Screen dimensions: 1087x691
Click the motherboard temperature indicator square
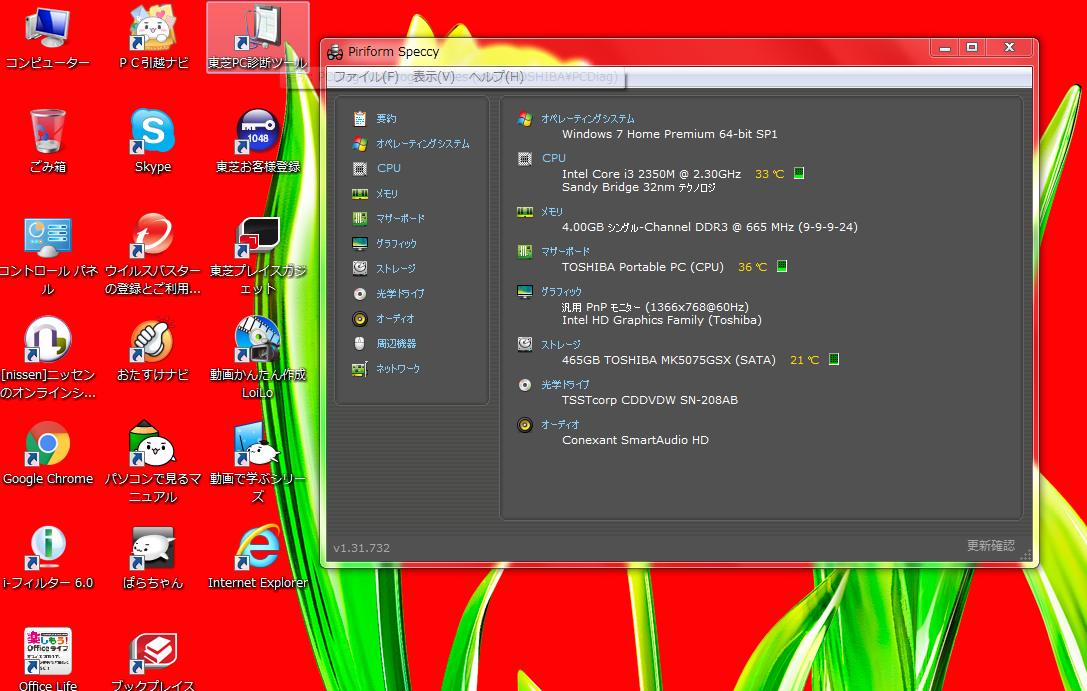[x=781, y=266]
